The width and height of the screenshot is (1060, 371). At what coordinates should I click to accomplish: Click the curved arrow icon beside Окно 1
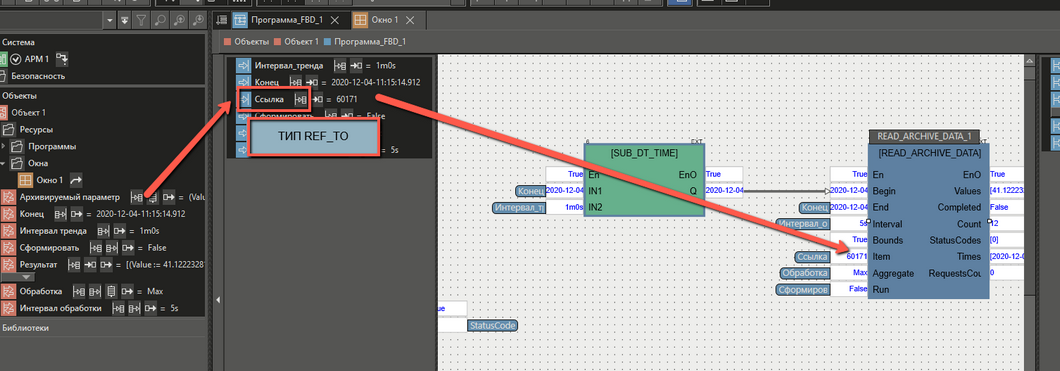coord(76,180)
